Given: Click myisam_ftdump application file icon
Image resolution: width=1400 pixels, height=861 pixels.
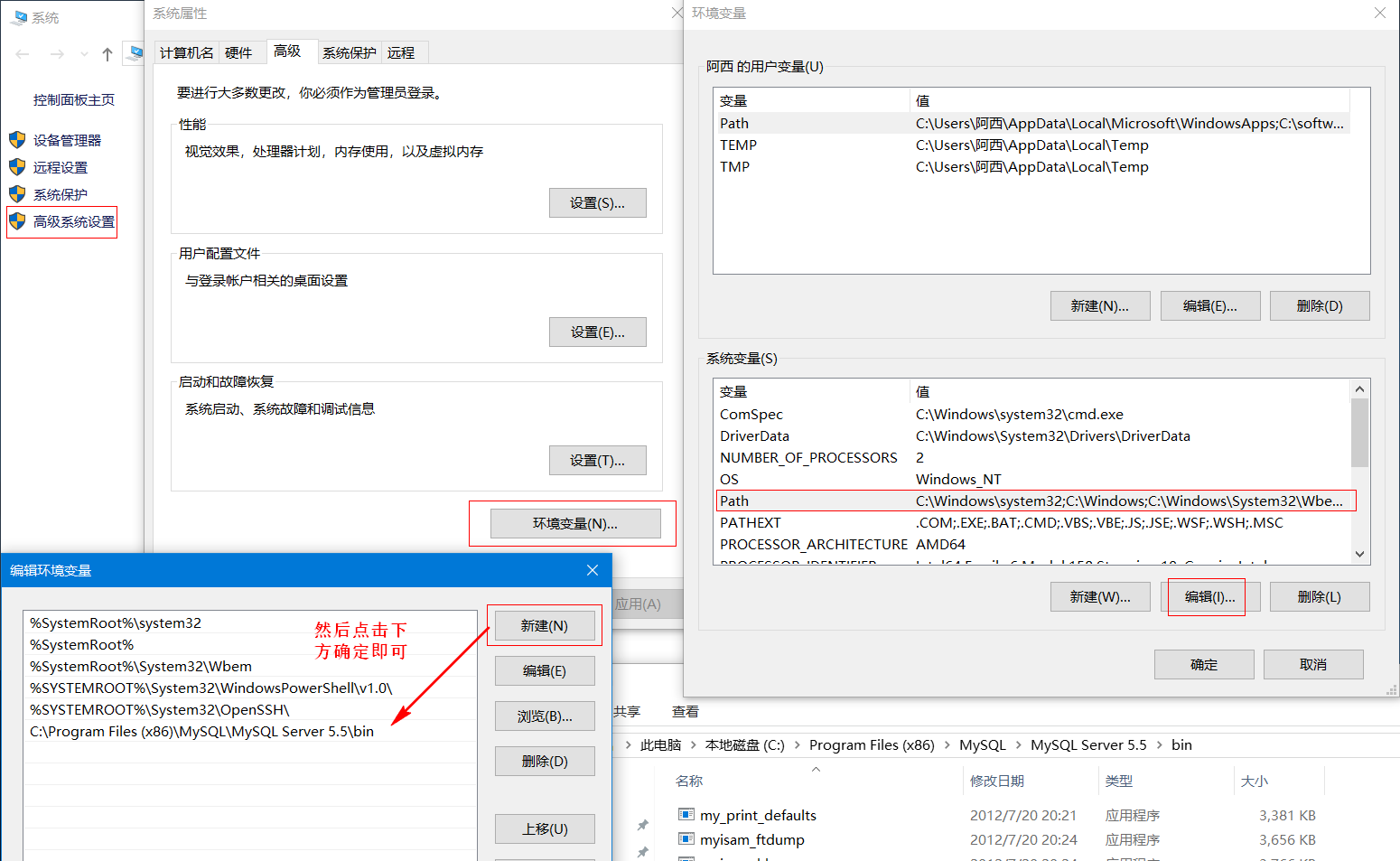Looking at the screenshot, I should [686, 839].
